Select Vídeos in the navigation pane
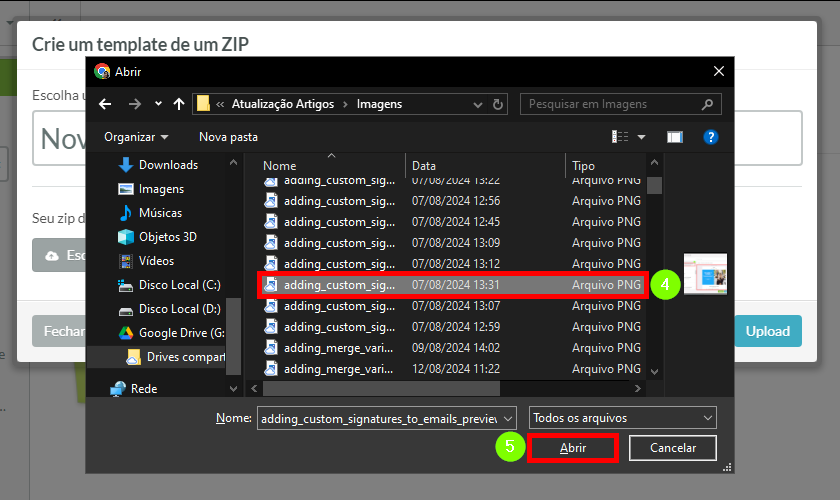The width and height of the screenshot is (840, 500). click(146, 261)
